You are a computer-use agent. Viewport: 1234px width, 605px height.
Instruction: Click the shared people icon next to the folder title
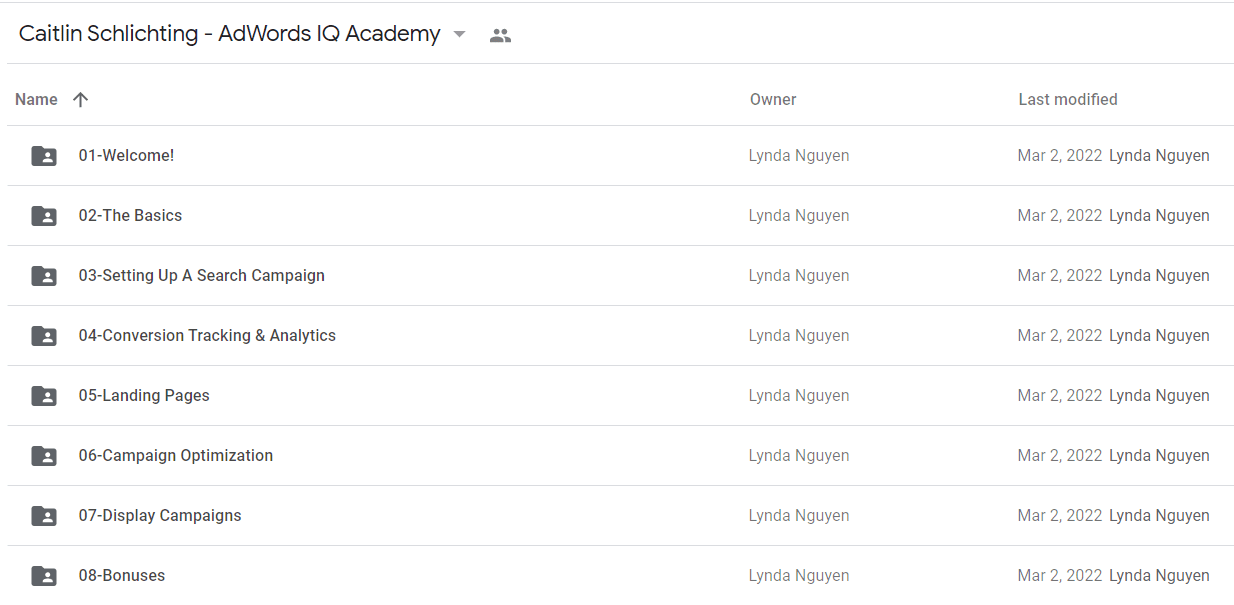[500, 35]
